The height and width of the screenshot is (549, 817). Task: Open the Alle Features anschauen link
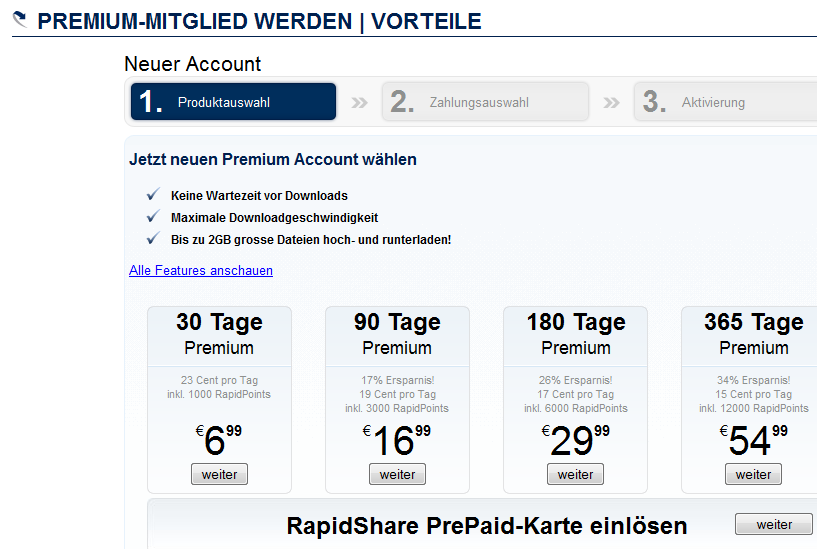[x=201, y=270]
